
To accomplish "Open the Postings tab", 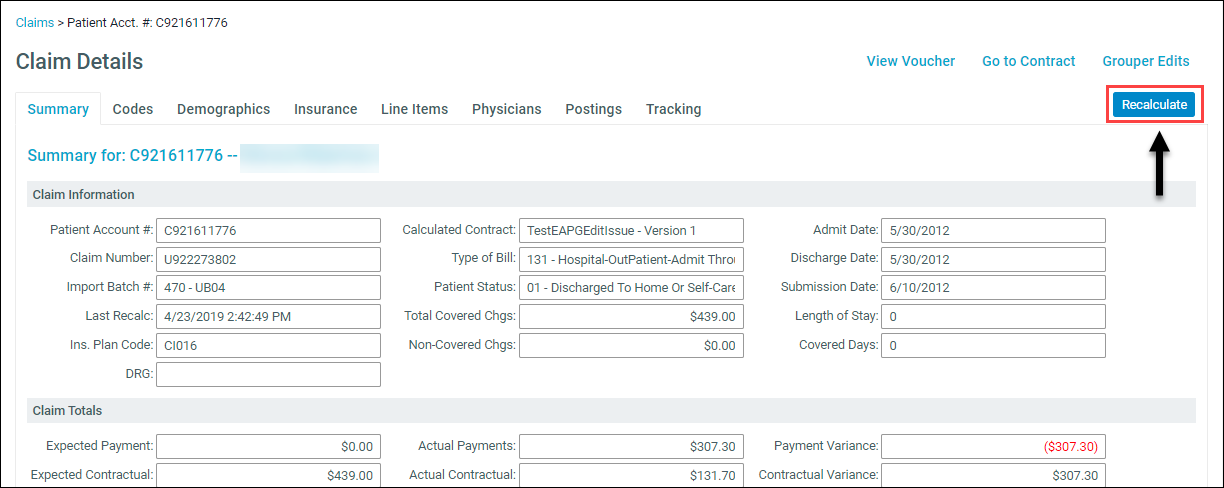I will (594, 109).
